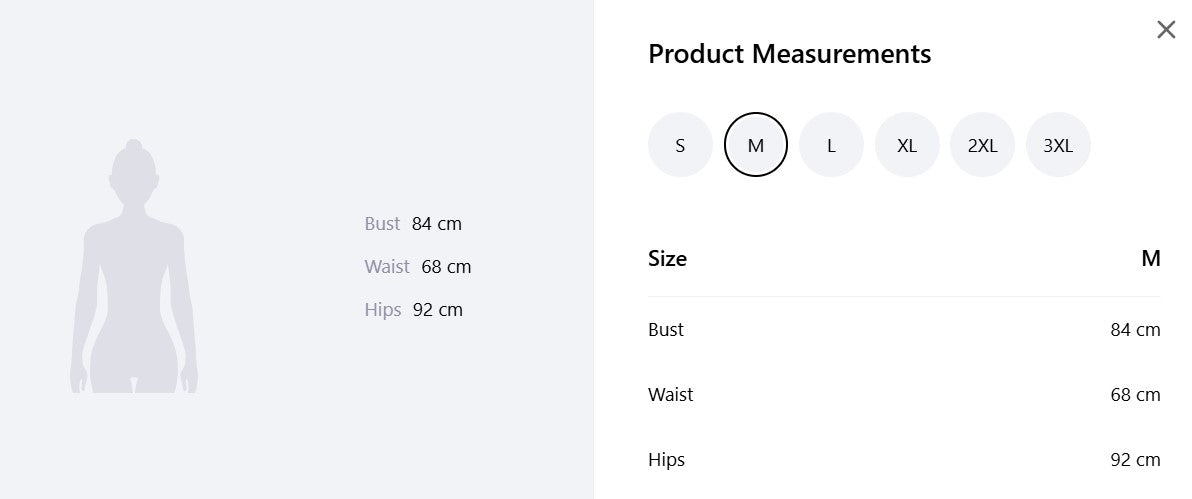Click the Bust row in measurements table
This screenshot has width=1192, height=499.
904,329
